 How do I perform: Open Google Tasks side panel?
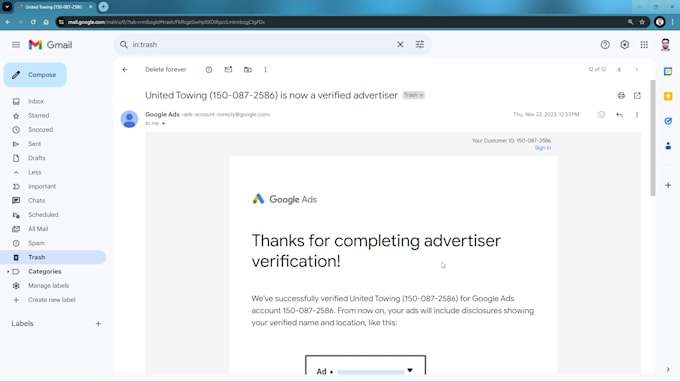pyautogui.click(x=668, y=121)
